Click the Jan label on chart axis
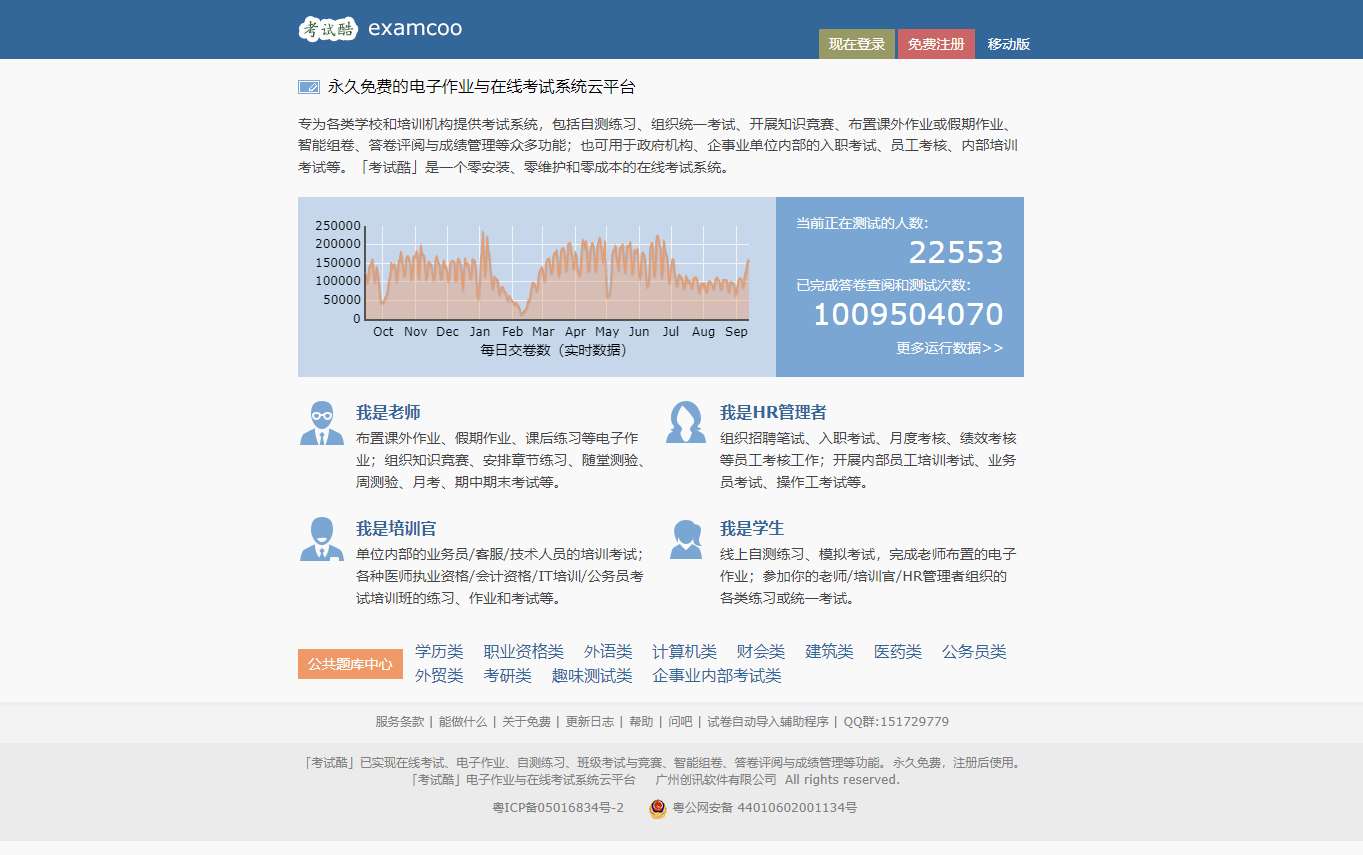The height and width of the screenshot is (855, 1363). [480, 332]
